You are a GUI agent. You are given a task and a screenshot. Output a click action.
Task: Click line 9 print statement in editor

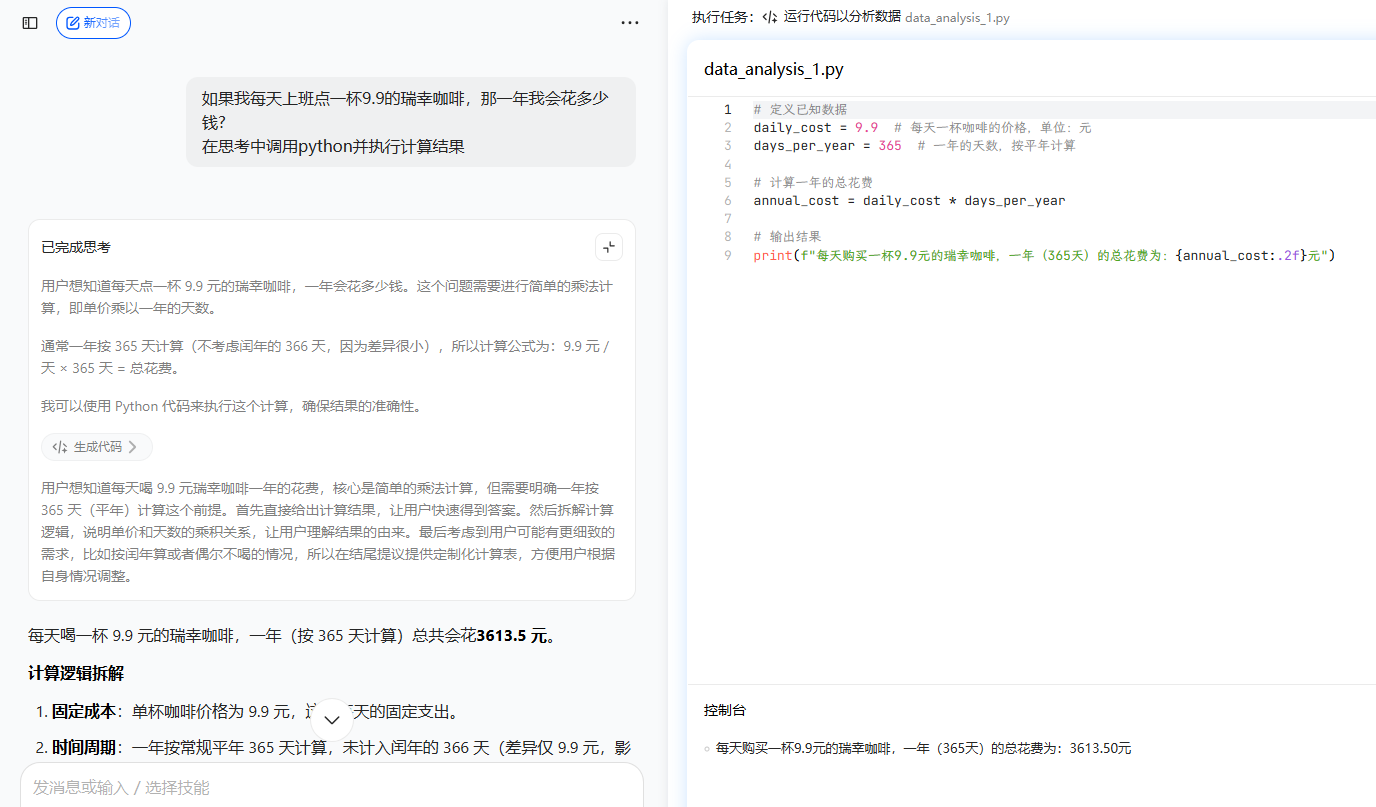(1044, 255)
